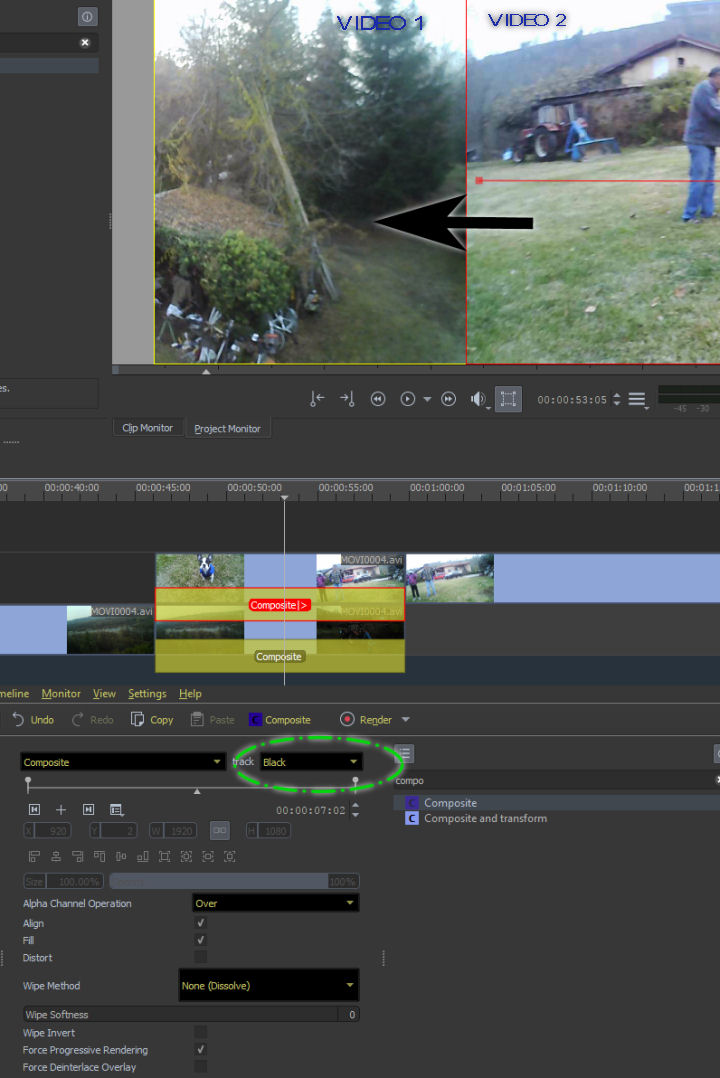Screen dimensions: 720x1078
Task: Enable the Wipe Invert checkbox
Action: [x=200, y=1032]
